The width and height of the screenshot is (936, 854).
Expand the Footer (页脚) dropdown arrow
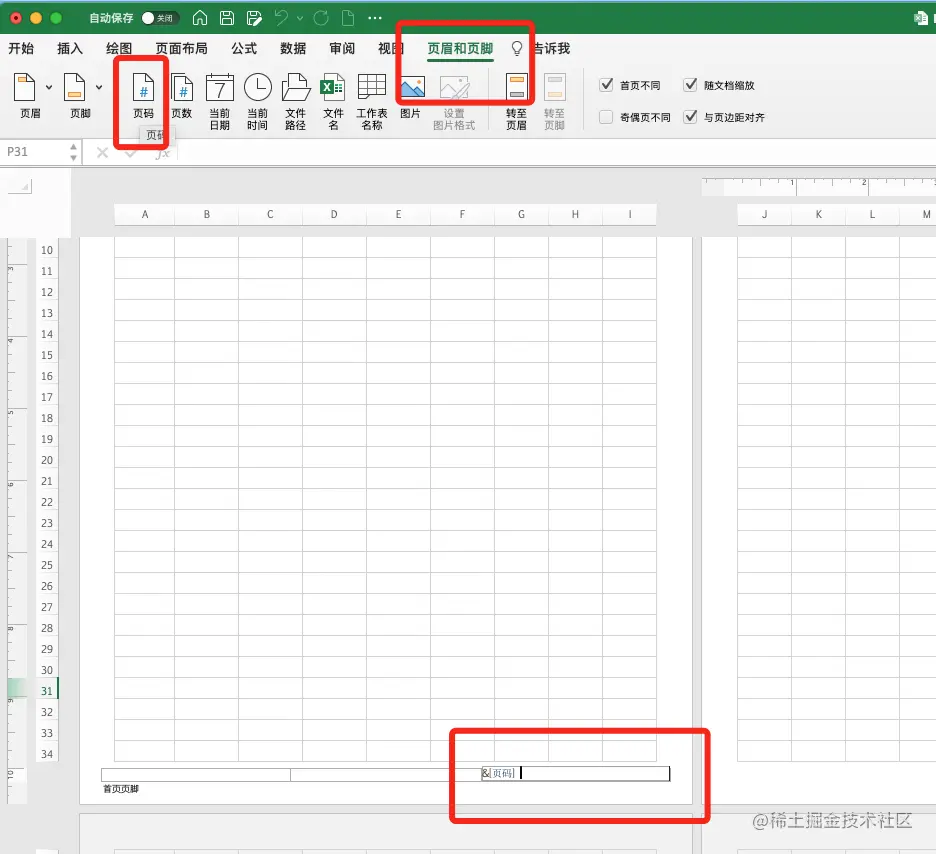coord(99,87)
